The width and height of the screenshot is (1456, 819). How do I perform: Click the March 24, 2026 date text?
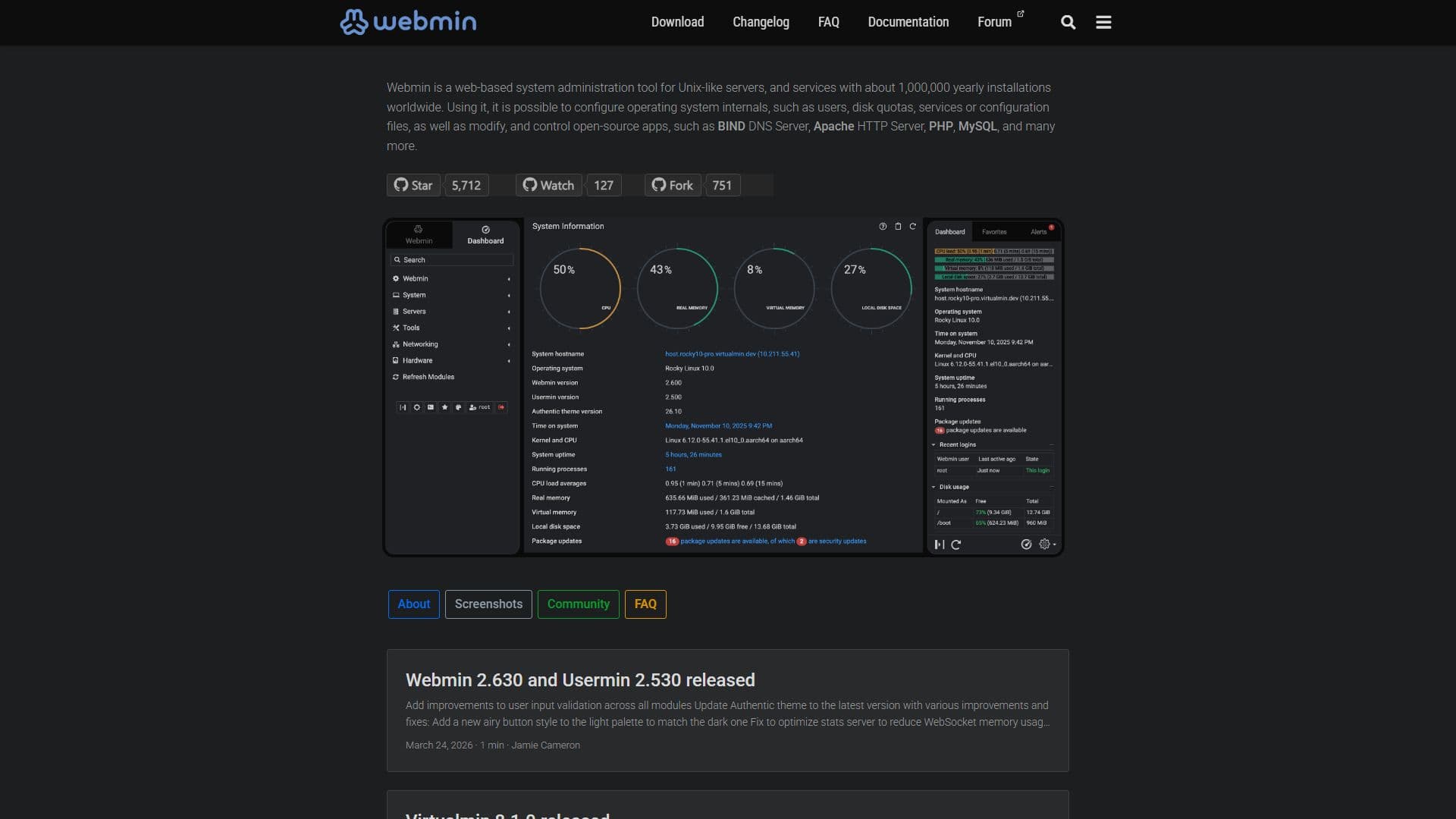coord(439,745)
